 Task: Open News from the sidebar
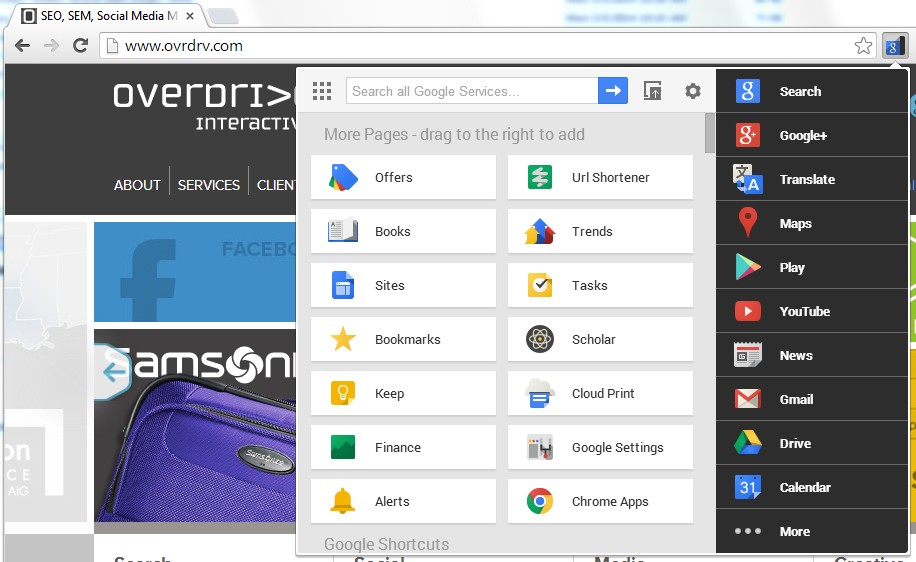tap(811, 355)
